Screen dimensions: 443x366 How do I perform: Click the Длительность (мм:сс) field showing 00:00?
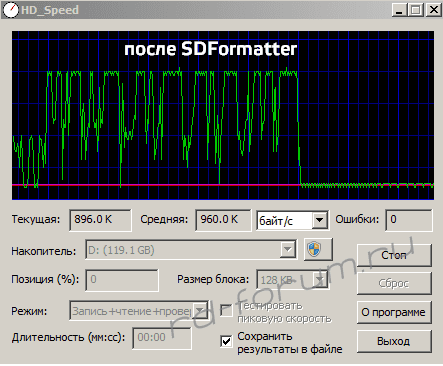pos(162,338)
